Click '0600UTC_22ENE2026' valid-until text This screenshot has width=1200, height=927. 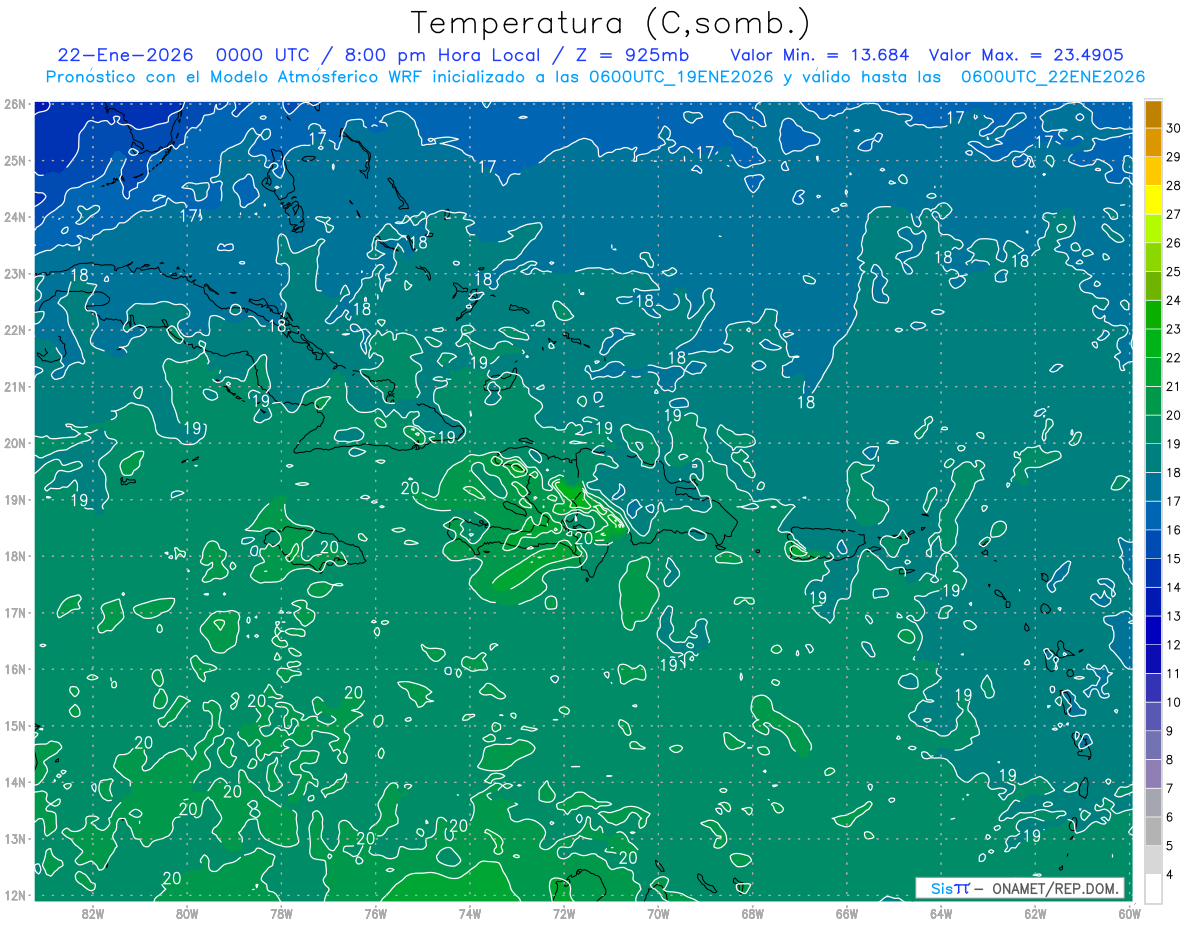(1052, 77)
